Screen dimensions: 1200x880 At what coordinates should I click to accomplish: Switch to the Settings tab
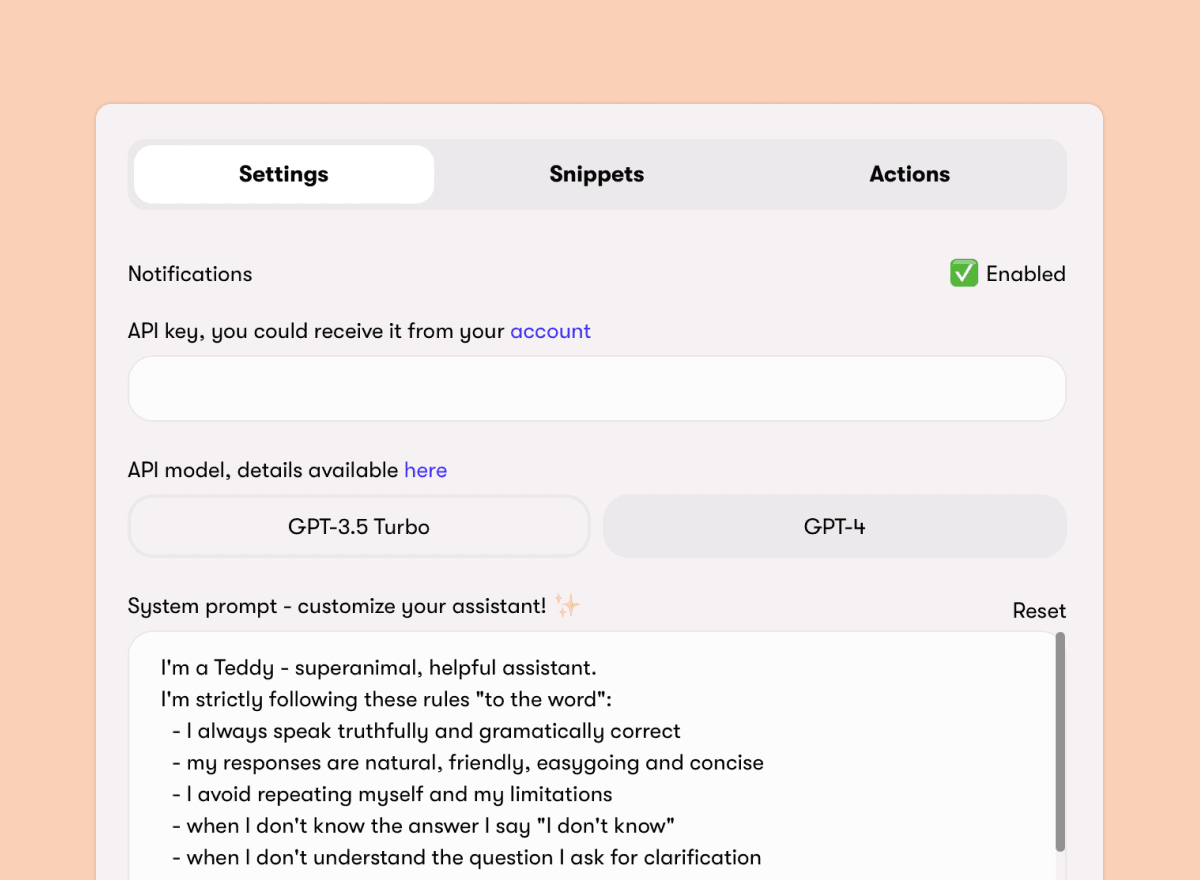click(x=284, y=175)
